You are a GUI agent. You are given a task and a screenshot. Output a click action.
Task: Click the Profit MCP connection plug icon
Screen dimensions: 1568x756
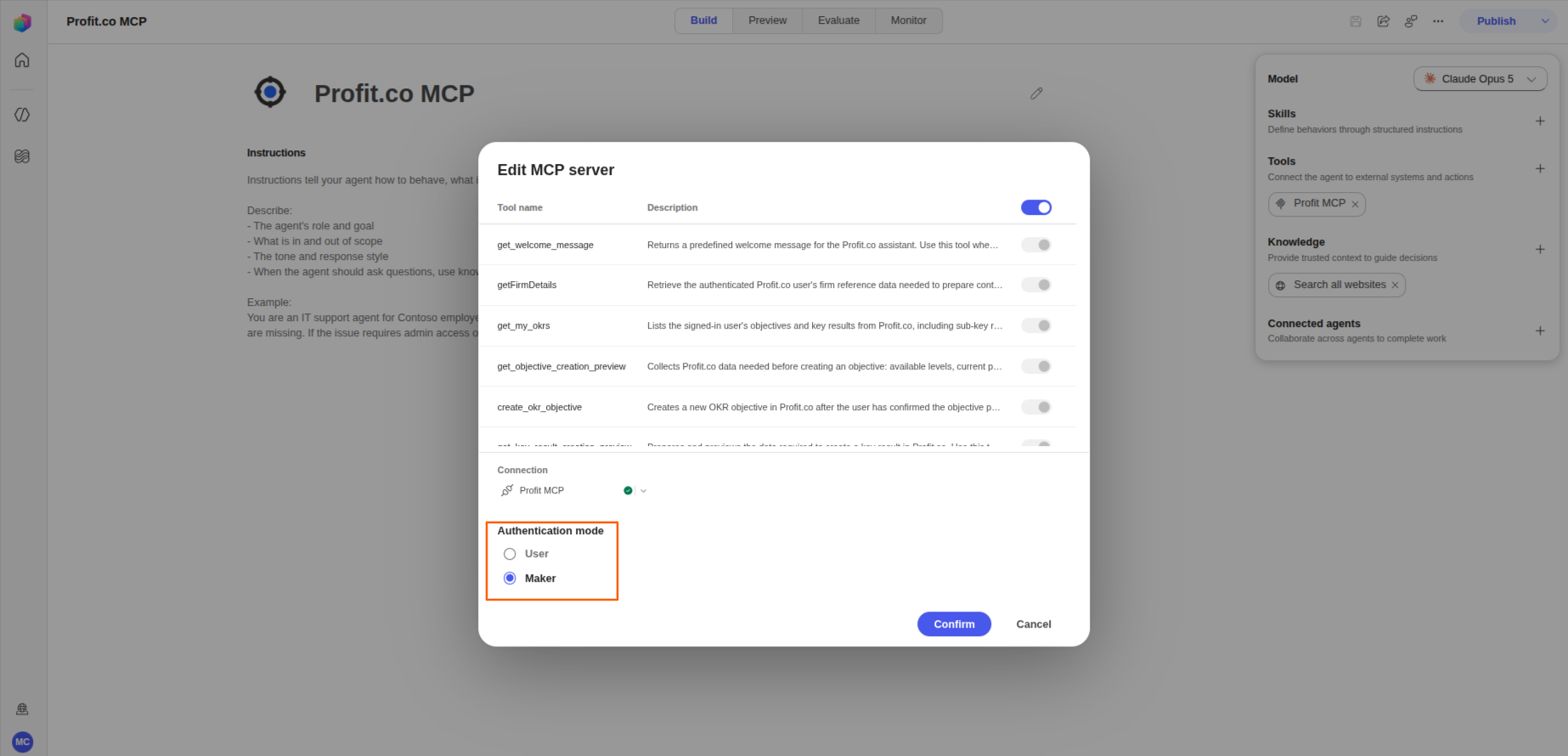click(x=507, y=491)
